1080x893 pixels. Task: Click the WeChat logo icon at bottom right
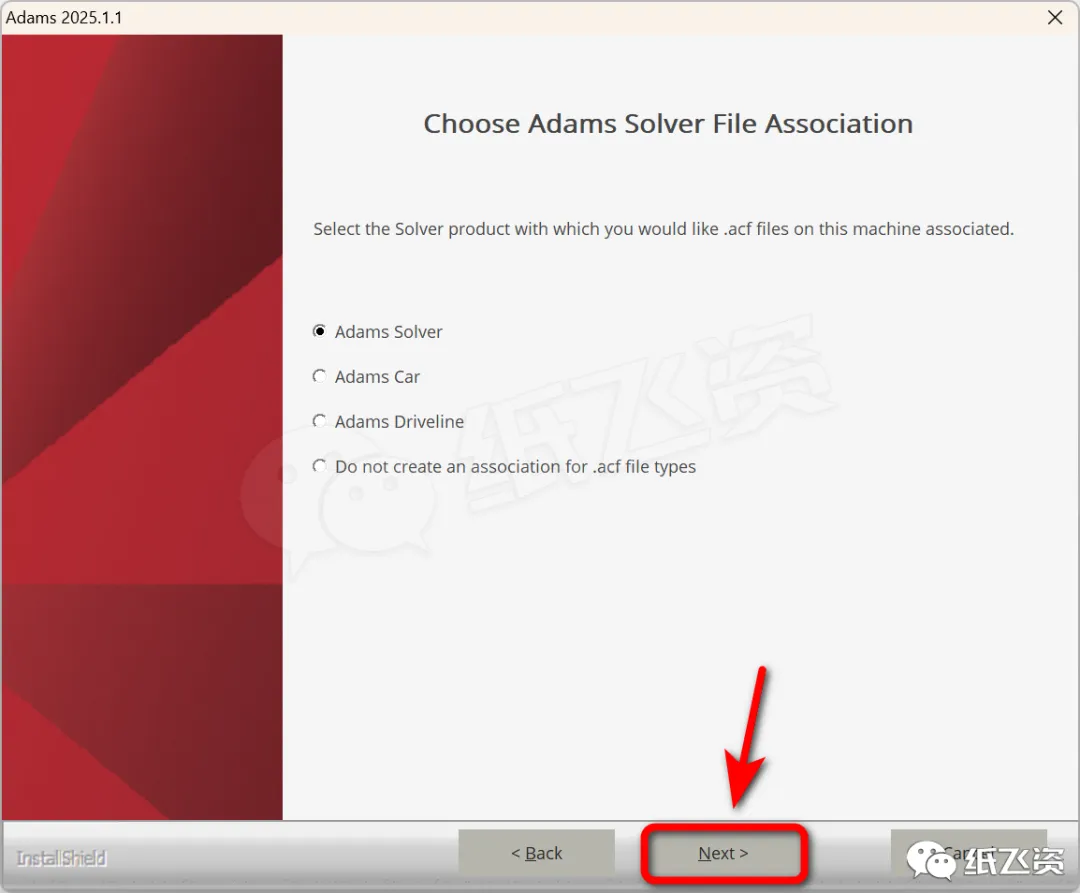pyautogui.click(x=931, y=860)
